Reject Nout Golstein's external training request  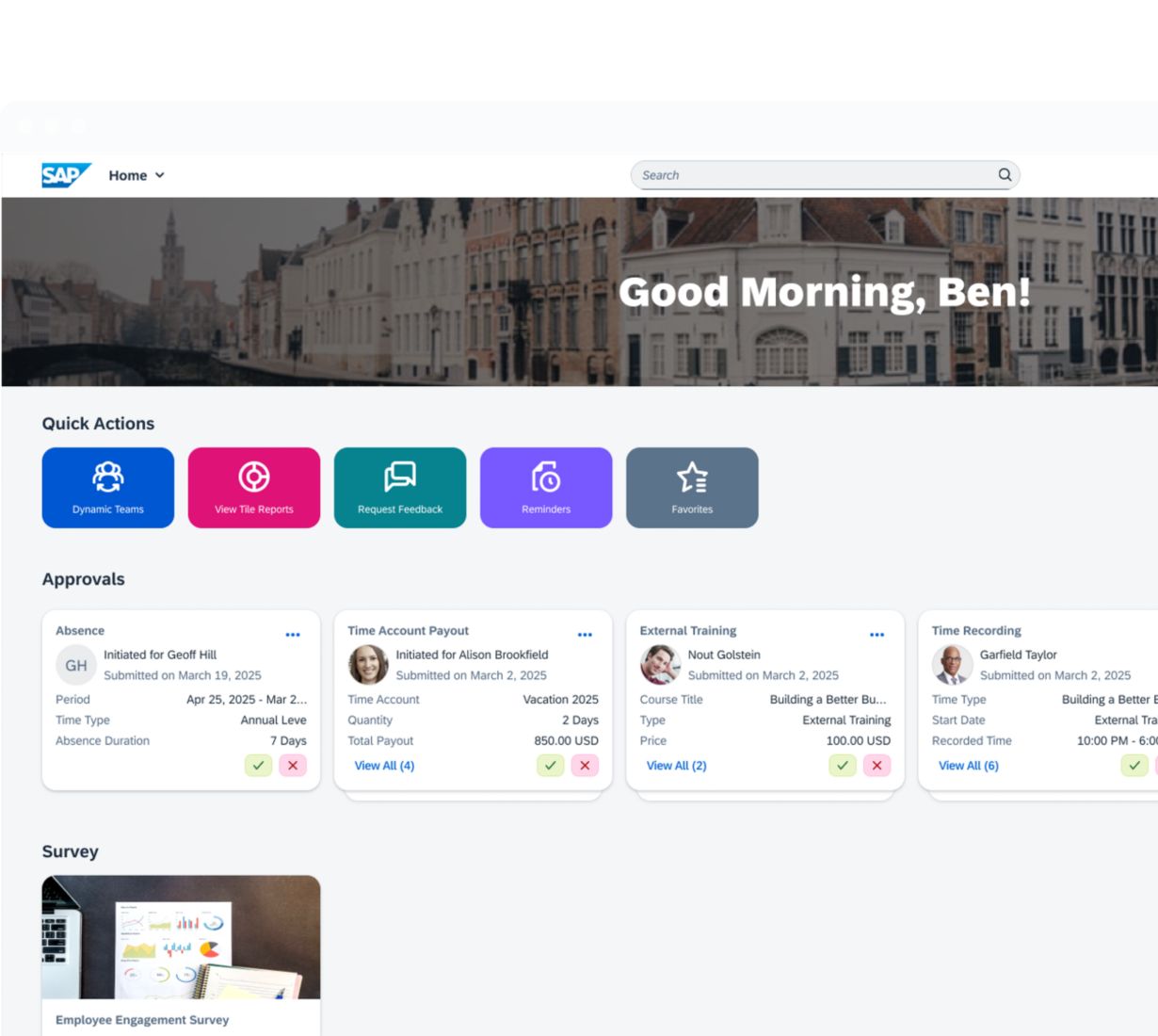point(877,766)
